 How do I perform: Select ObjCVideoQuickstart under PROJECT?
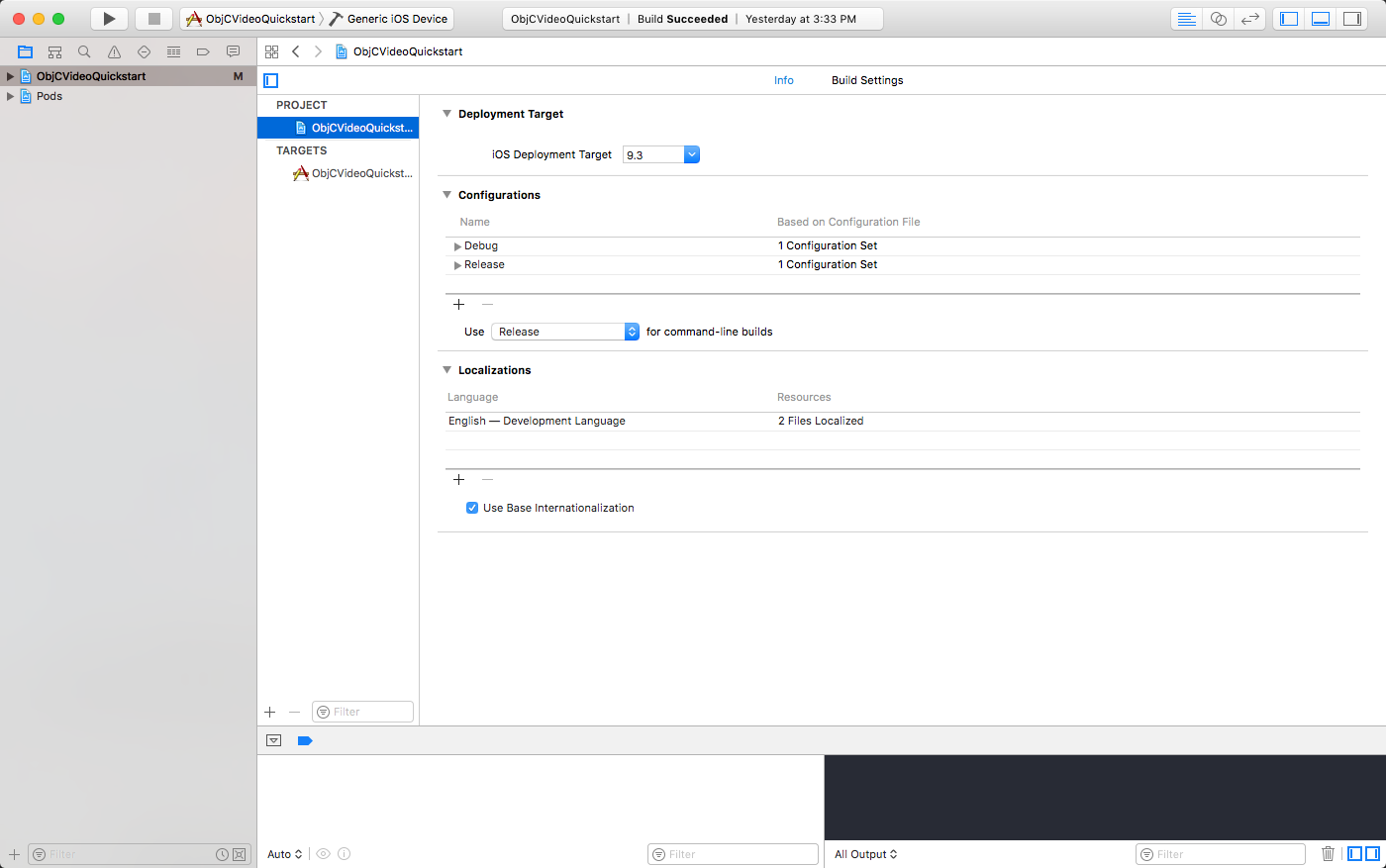[x=338, y=128]
